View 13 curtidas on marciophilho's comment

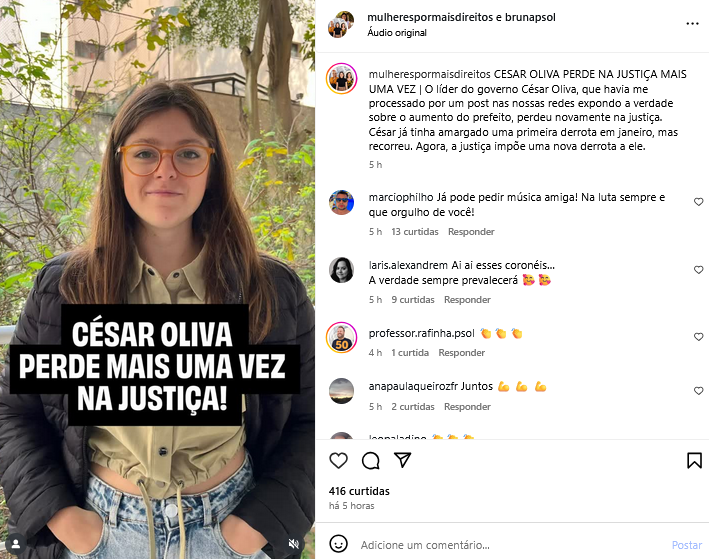415,232
